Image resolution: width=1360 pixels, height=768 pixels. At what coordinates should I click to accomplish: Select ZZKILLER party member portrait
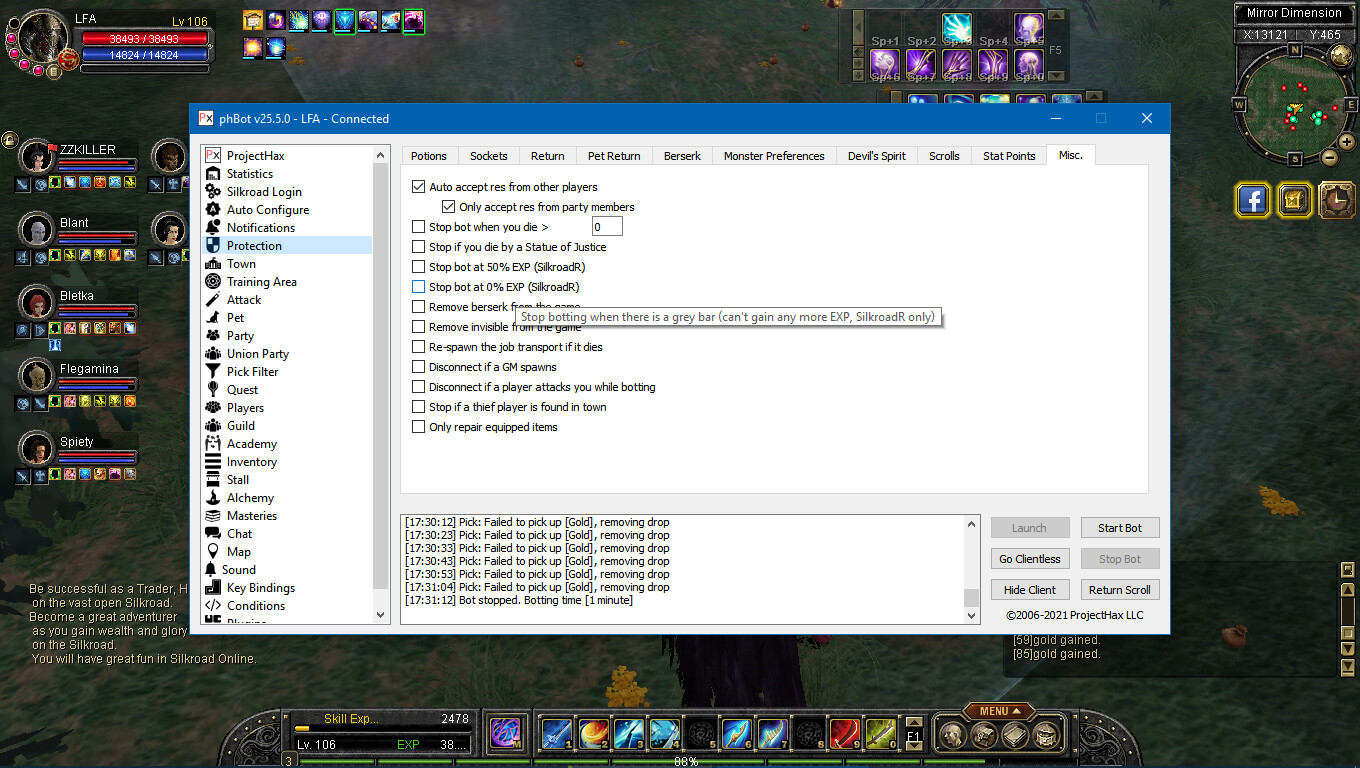(38, 157)
